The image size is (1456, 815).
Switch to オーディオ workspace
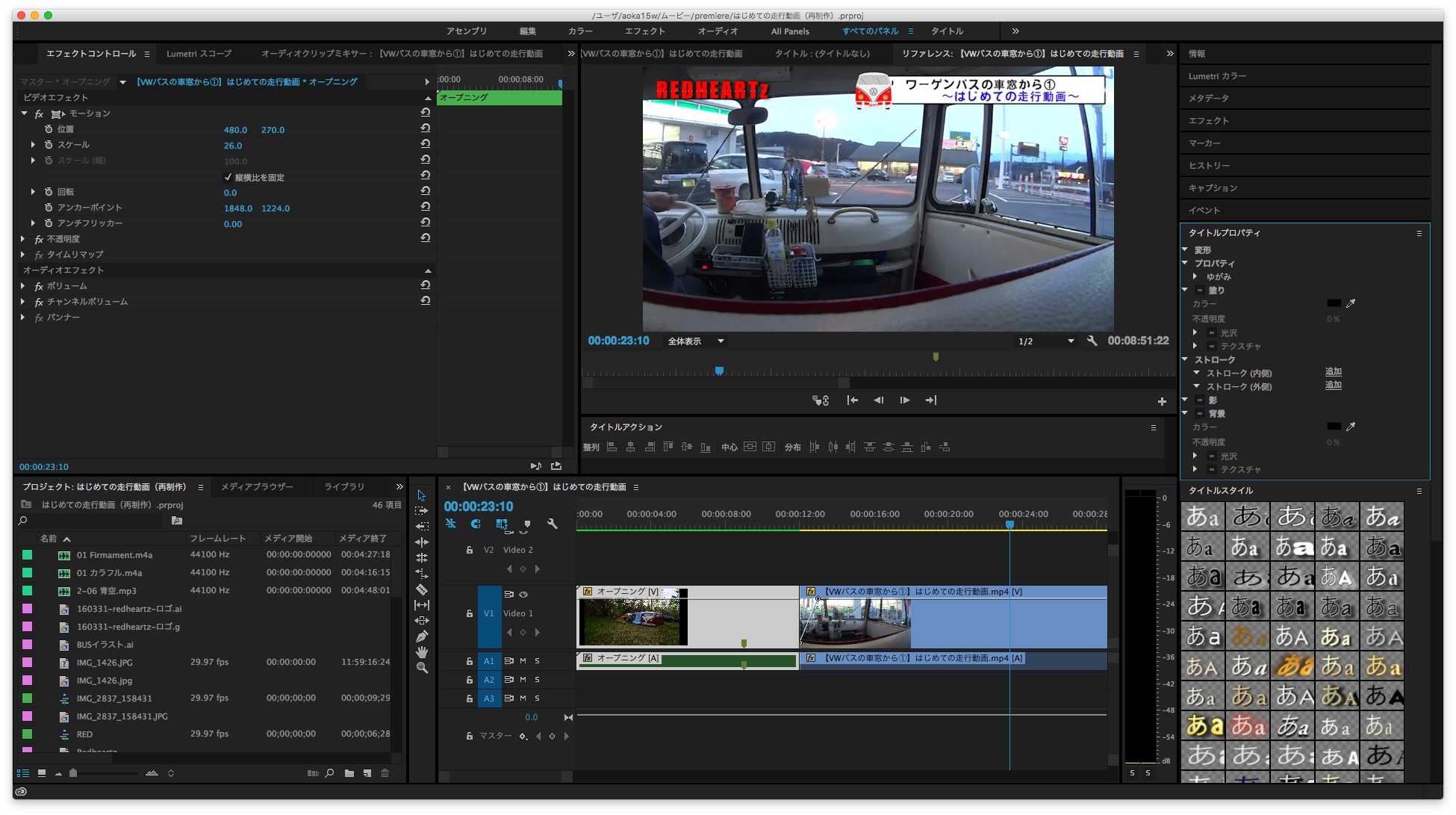[718, 31]
